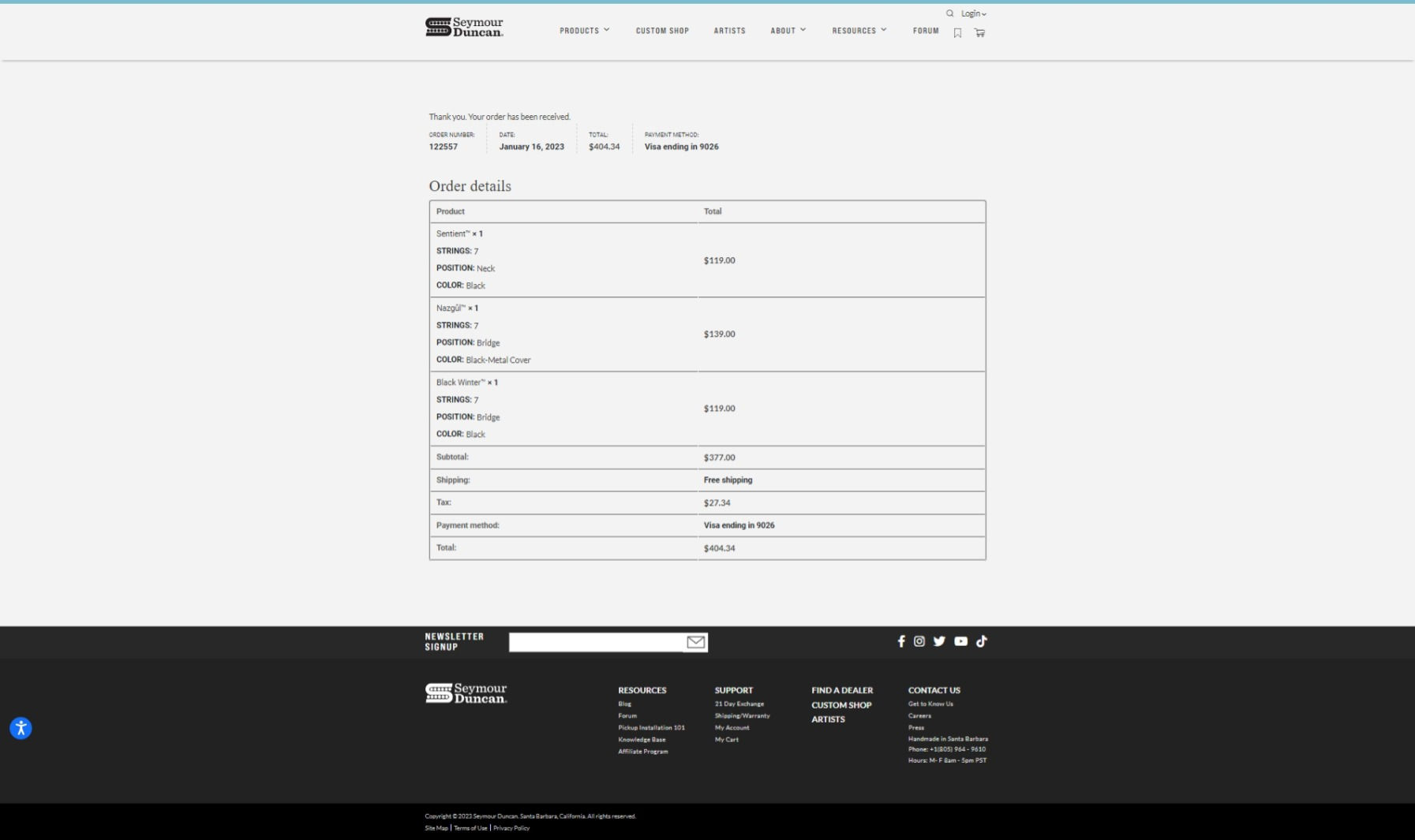Click the date January 16, 2023
This screenshot has width=1415, height=840.
531,147
